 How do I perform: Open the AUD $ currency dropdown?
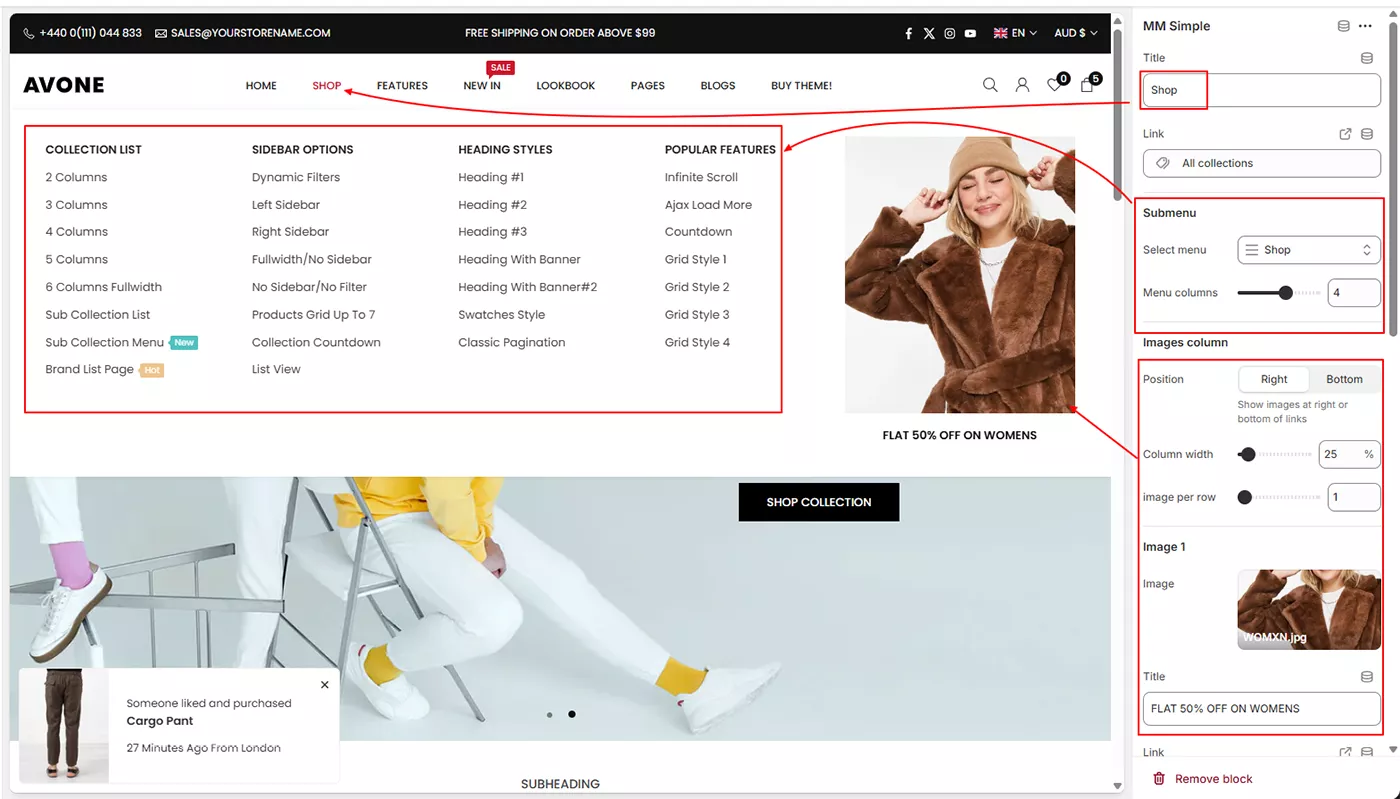[x=1075, y=33]
